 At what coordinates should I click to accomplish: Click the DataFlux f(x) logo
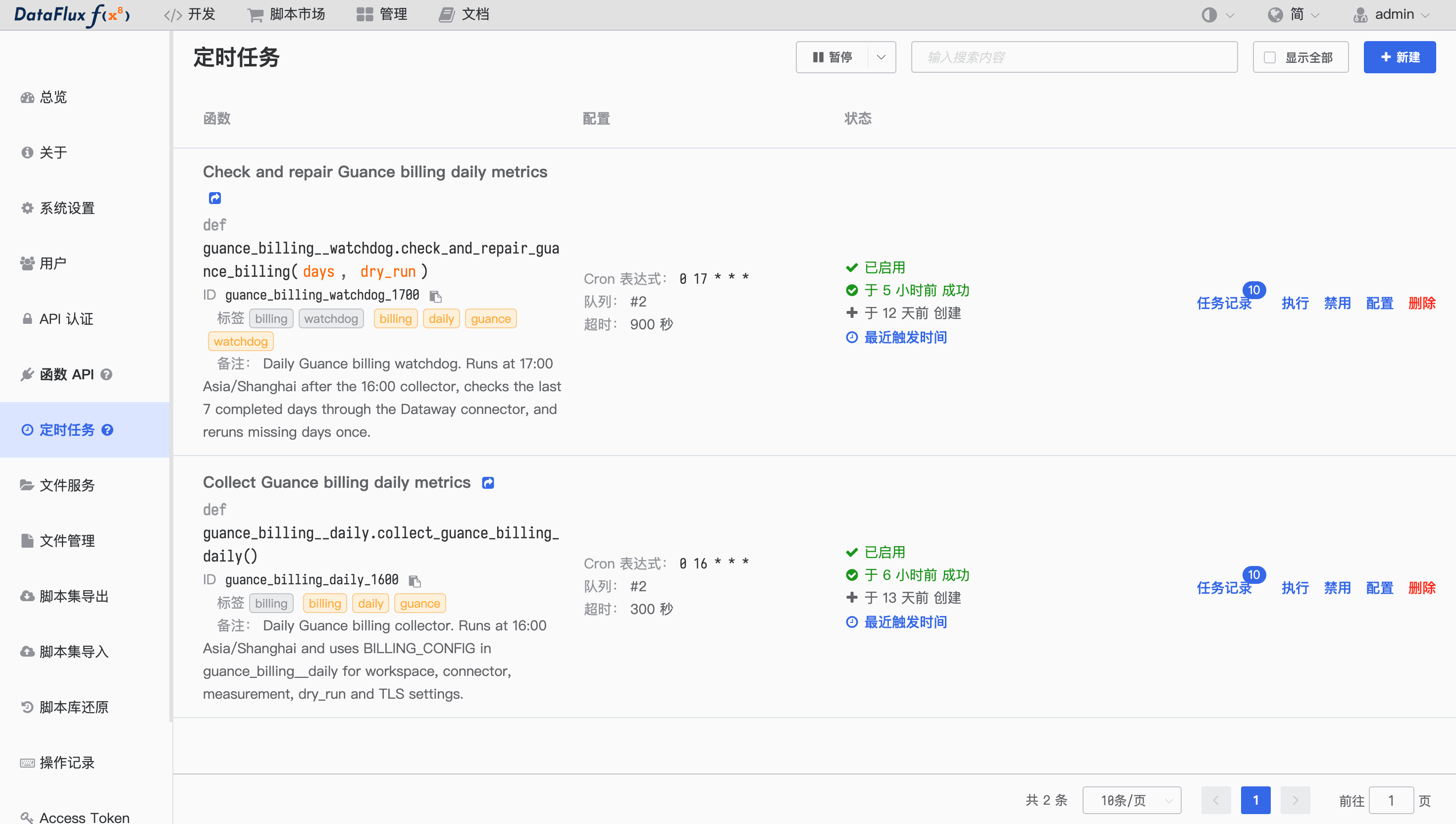coord(72,15)
